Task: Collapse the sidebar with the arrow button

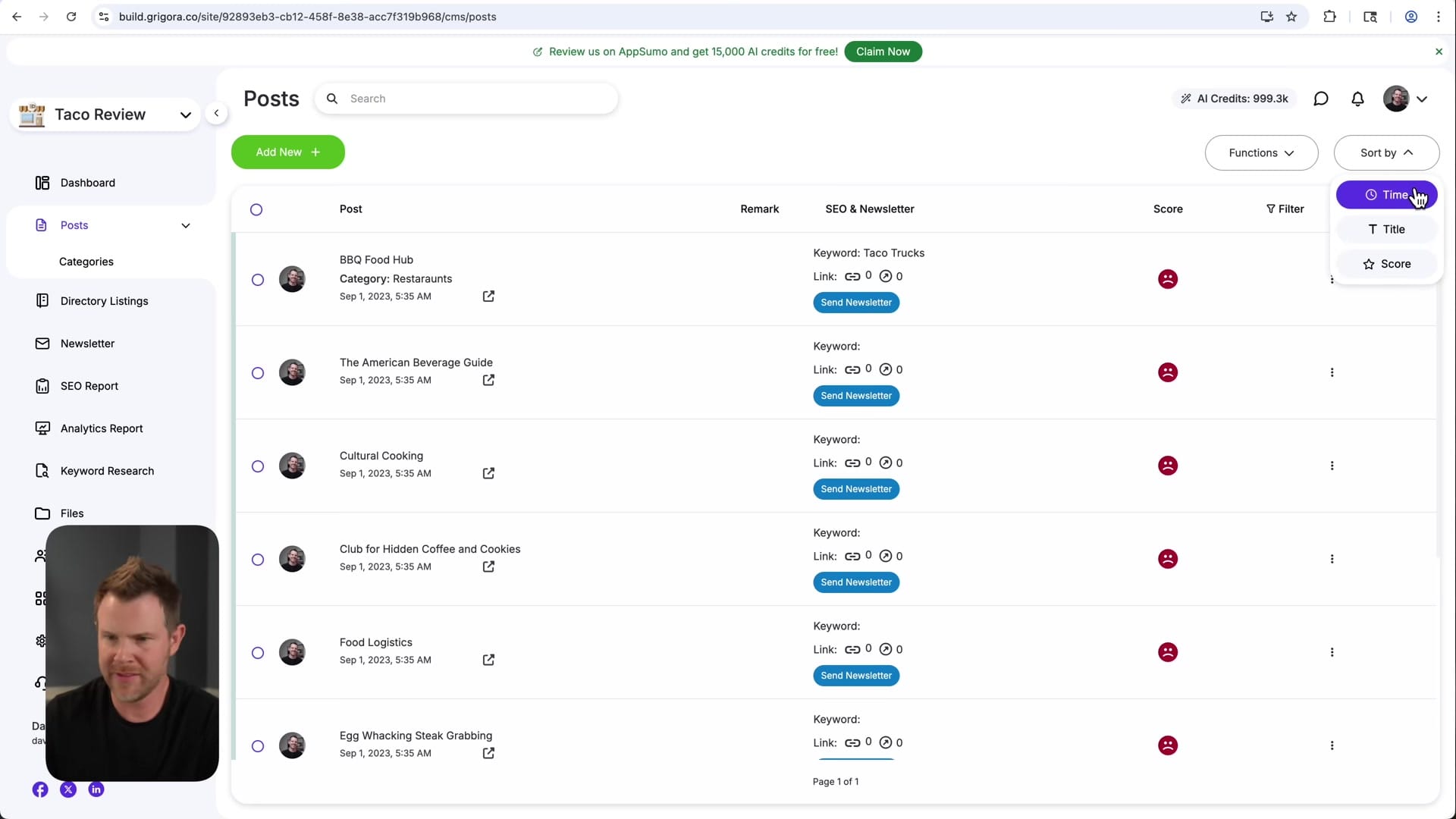Action: tap(216, 114)
